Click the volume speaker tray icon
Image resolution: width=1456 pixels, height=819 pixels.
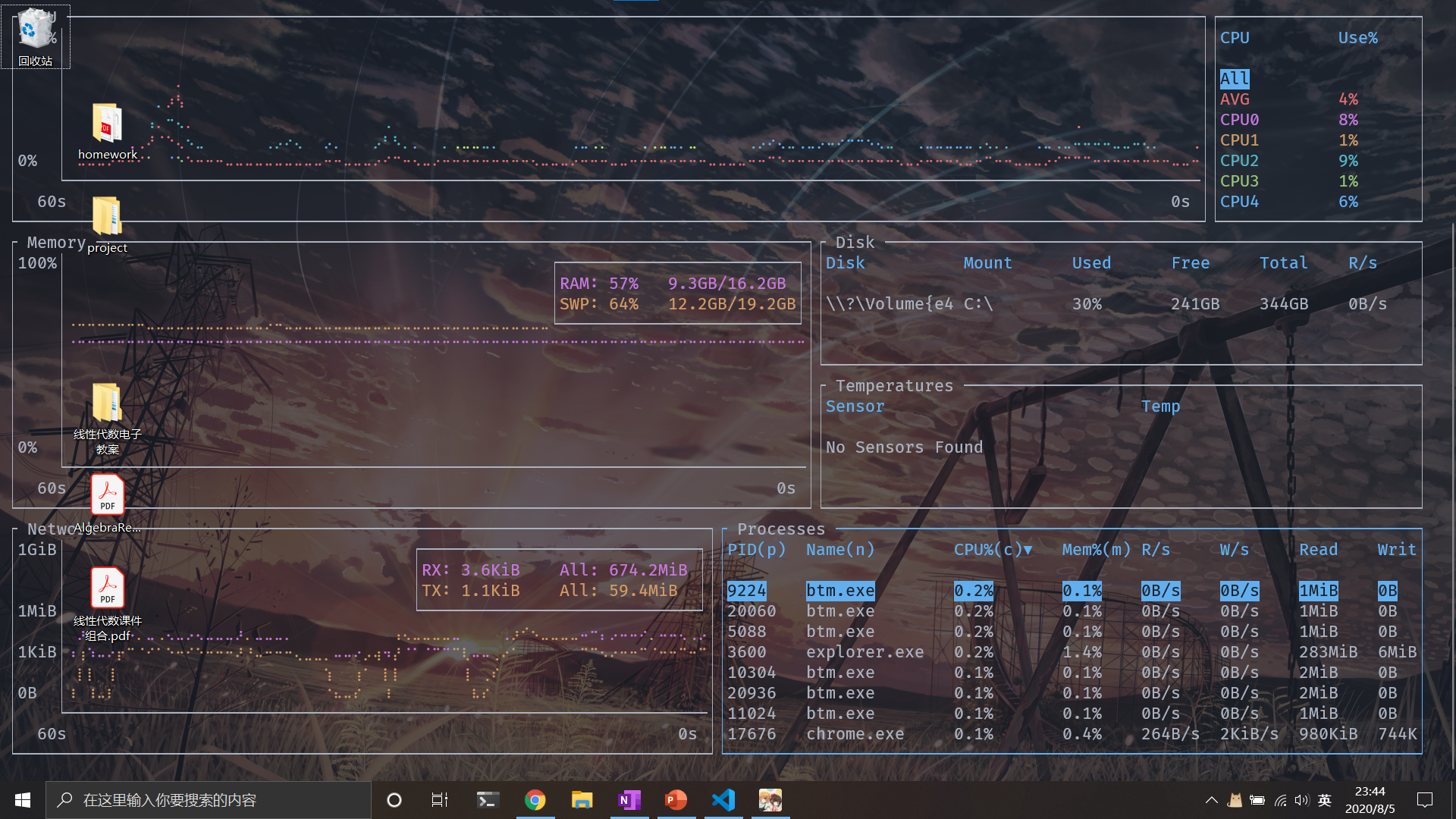(x=1302, y=800)
